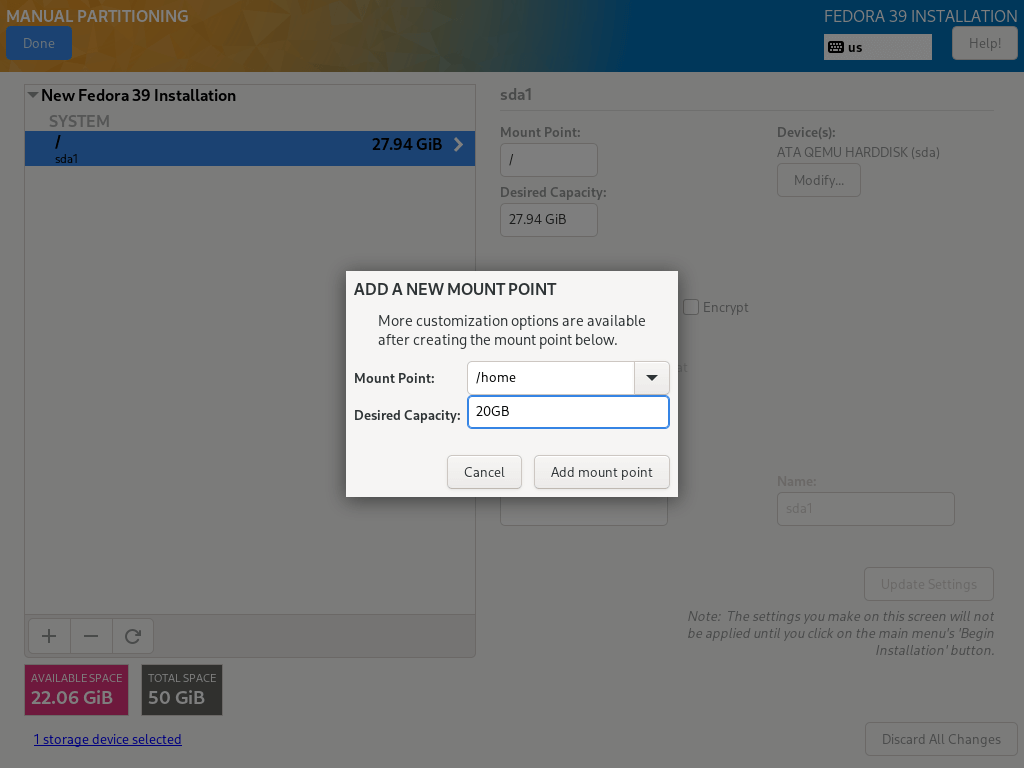Image resolution: width=1024 pixels, height=768 pixels.
Task: Click the FEDORA 39 INSTALLATION header text
Action: pyautogui.click(x=920, y=16)
